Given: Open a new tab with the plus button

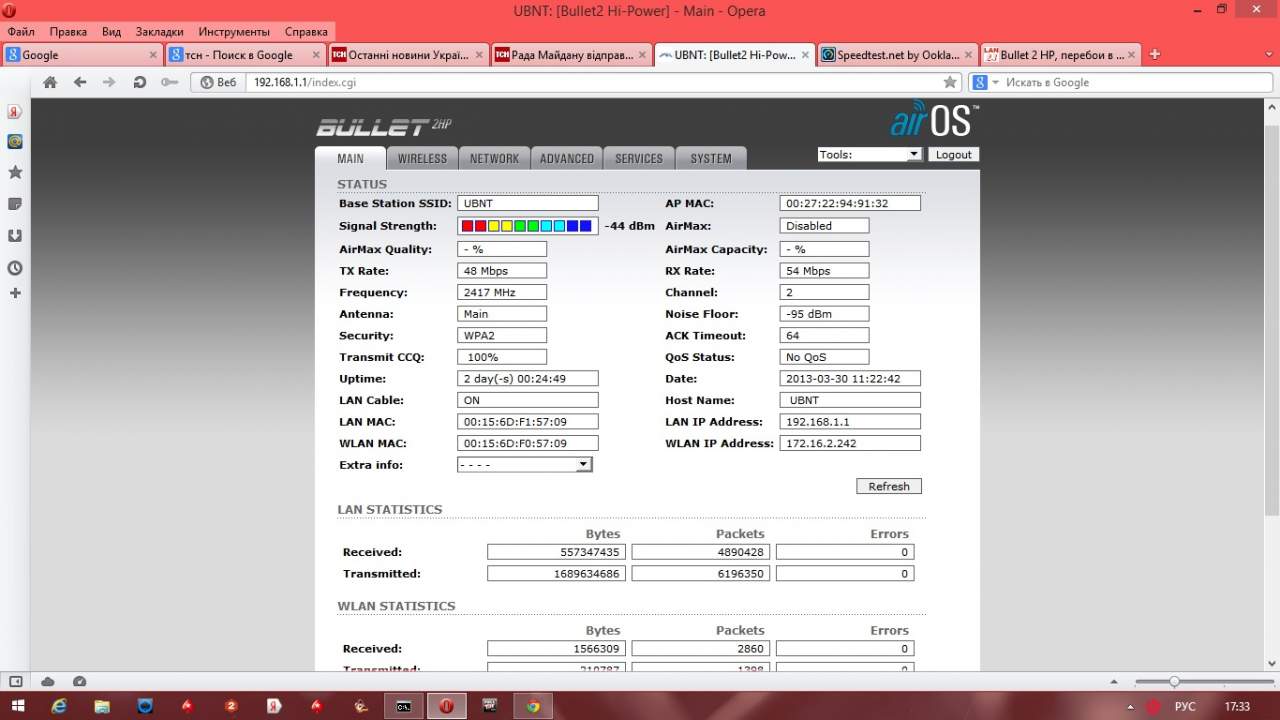Looking at the screenshot, I should [1155, 54].
